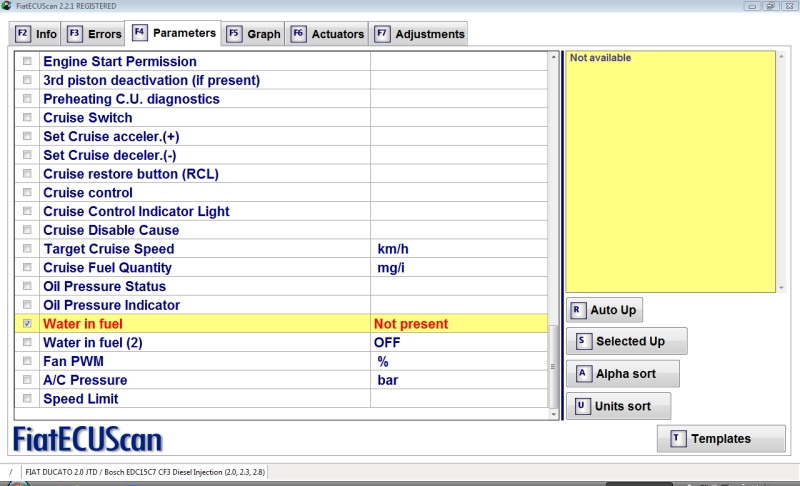
Task: Click the parameter list scrollbar thumb
Action: pyautogui.click(x=554, y=366)
